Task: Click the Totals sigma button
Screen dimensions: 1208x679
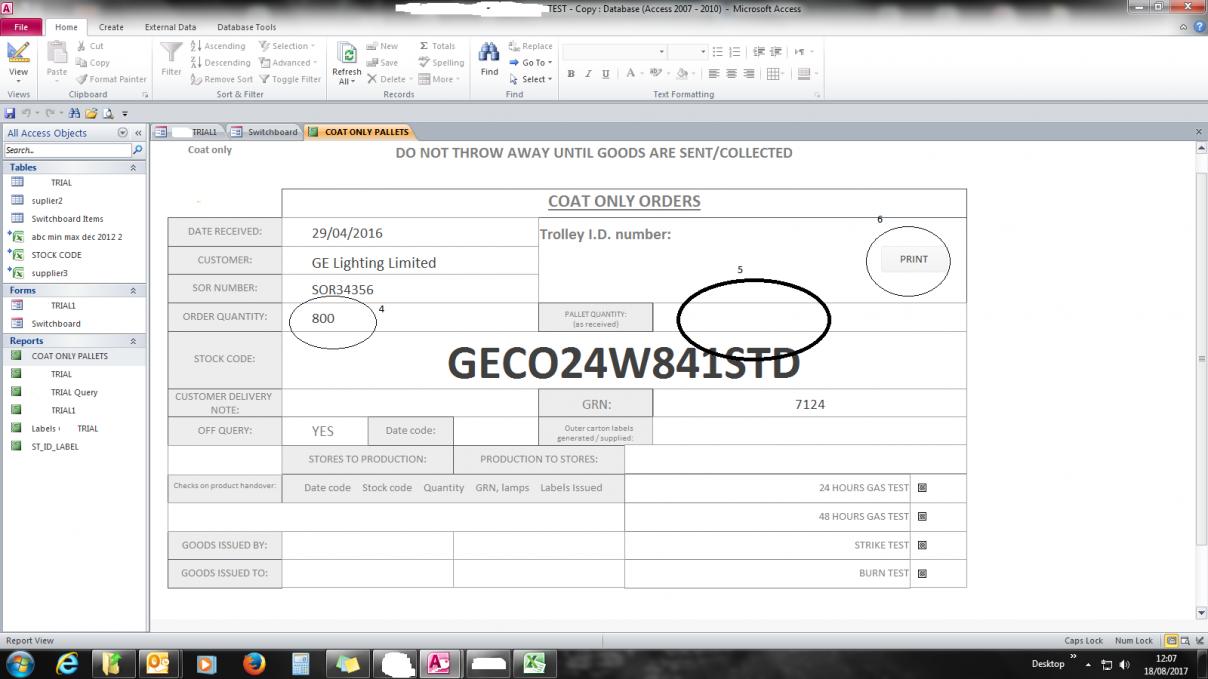Action: point(437,46)
